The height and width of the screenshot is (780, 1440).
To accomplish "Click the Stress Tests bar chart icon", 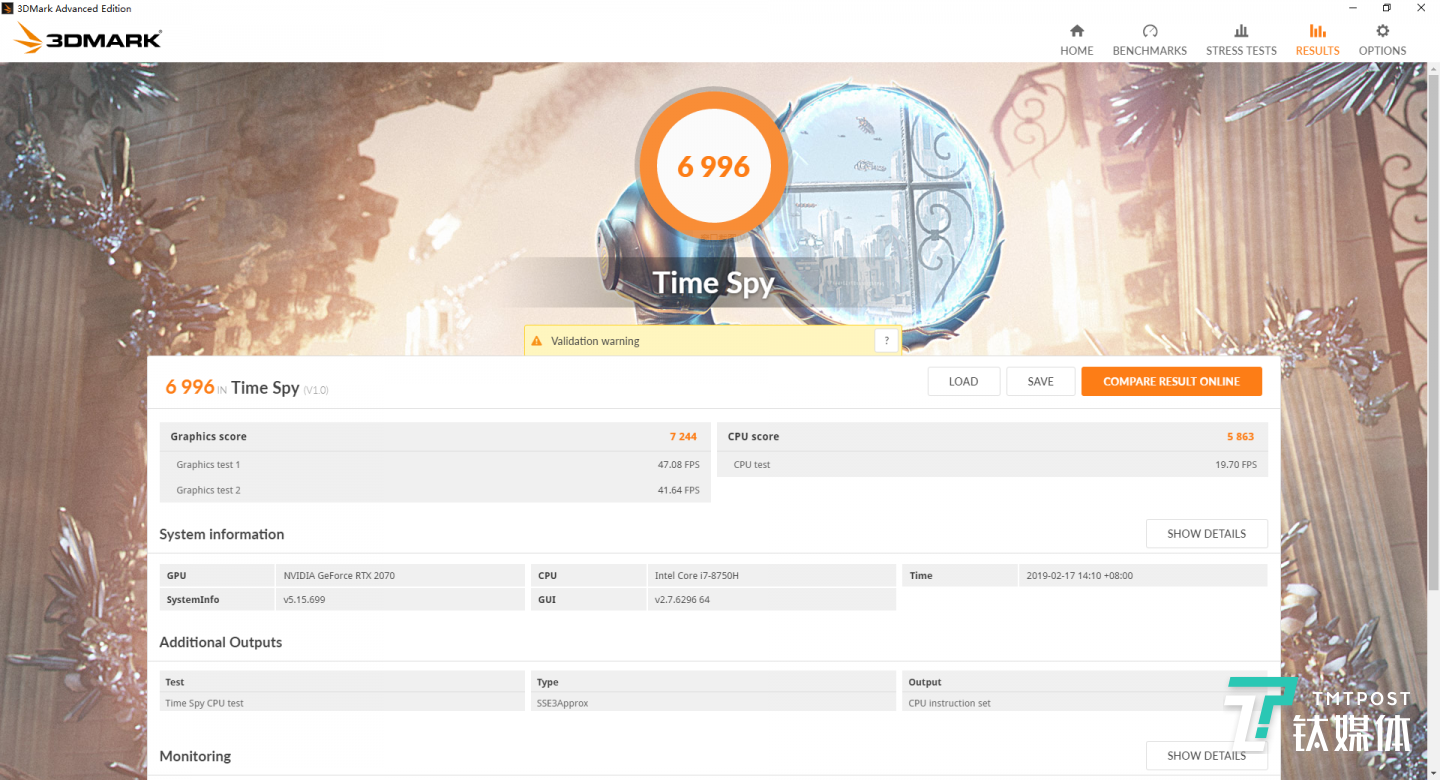I will [x=1241, y=31].
